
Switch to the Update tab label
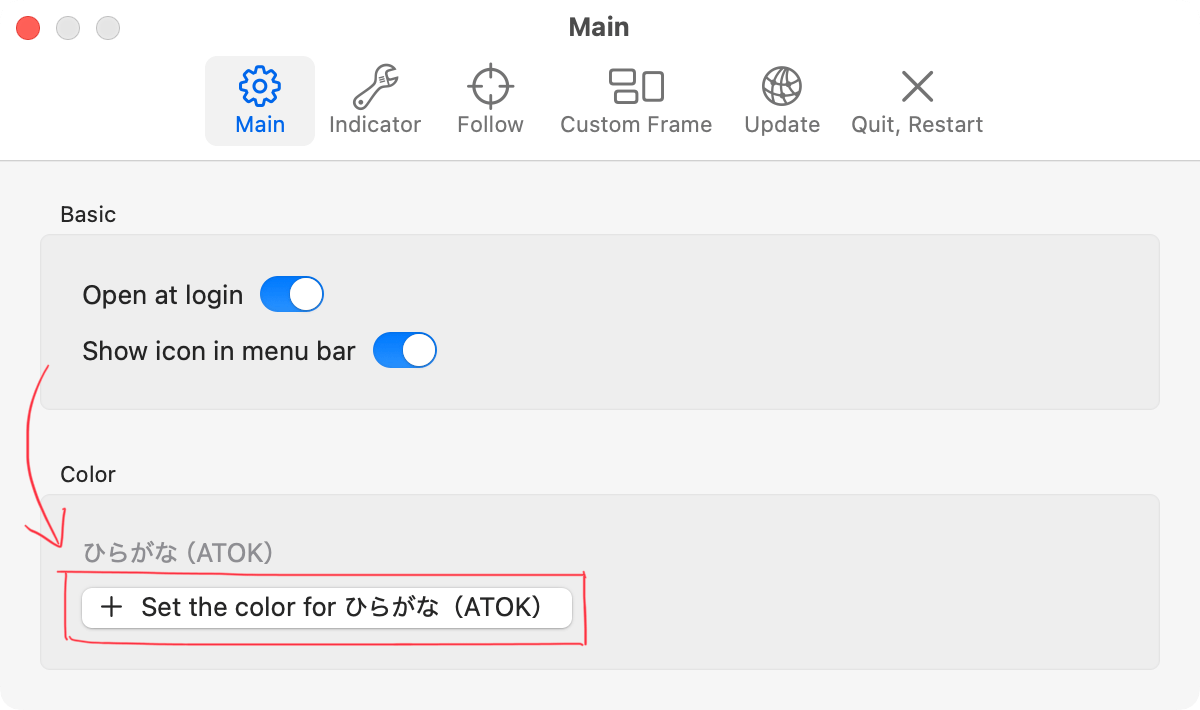pyautogui.click(x=782, y=125)
